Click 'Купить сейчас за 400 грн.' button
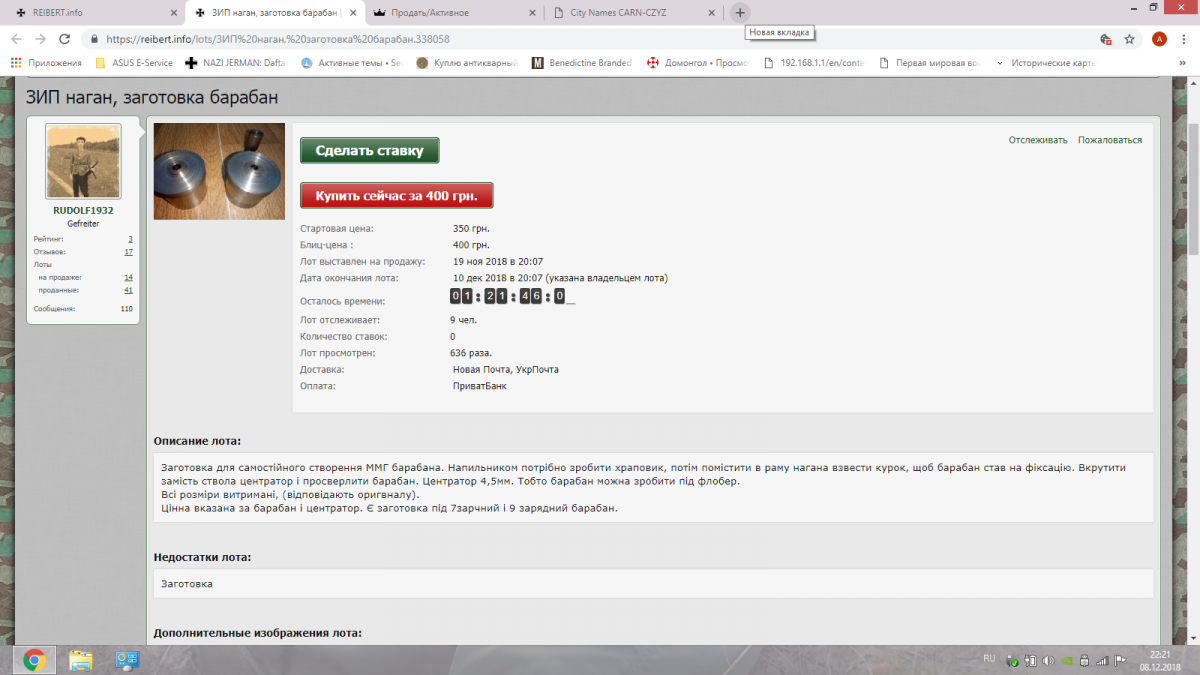1200x675 pixels. (396, 195)
